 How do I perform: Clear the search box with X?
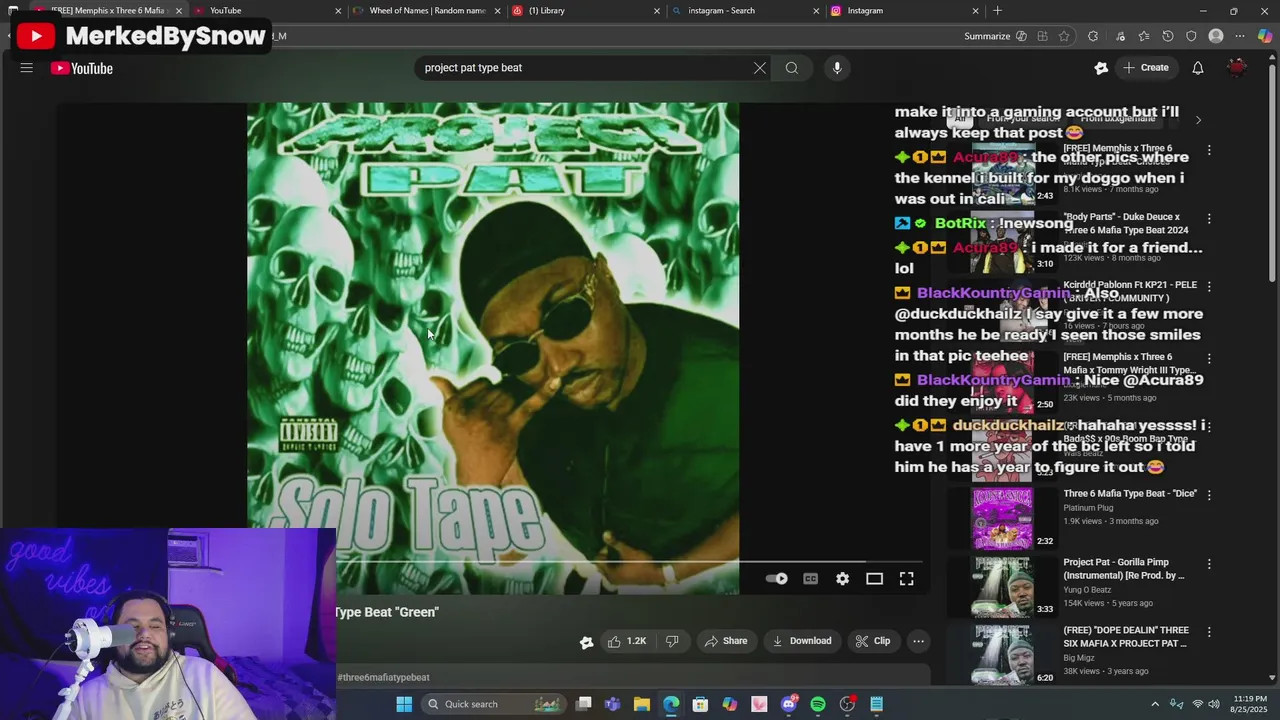(x=760, y=68)
